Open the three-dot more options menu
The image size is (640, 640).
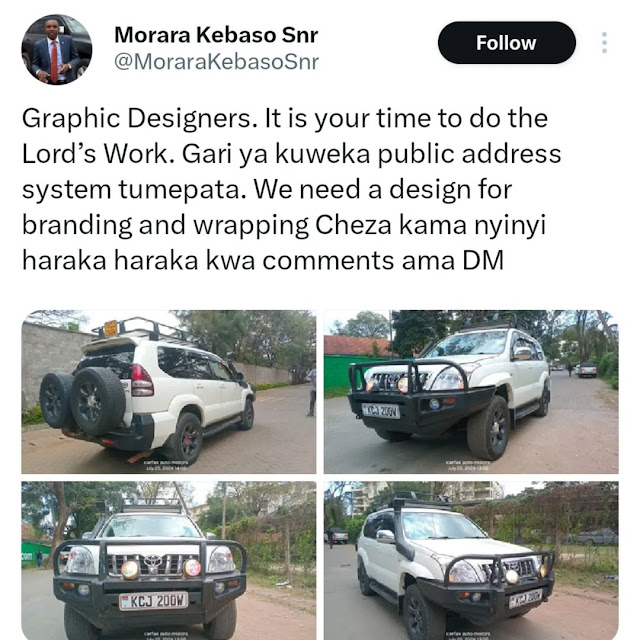[x=604, y=42]
